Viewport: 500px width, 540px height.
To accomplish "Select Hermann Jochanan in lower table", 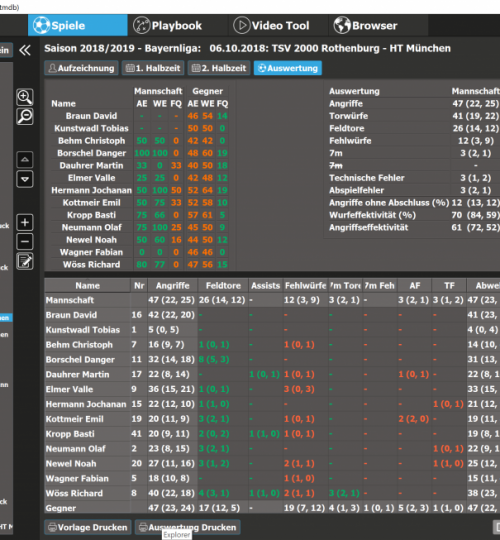I will coord(272,404).
